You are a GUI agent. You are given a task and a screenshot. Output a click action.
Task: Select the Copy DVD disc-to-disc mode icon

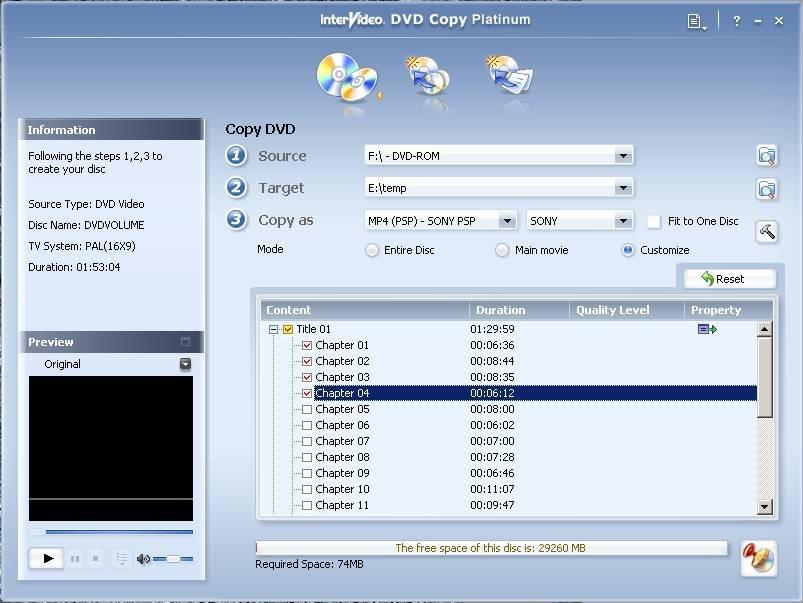(347, 78)
